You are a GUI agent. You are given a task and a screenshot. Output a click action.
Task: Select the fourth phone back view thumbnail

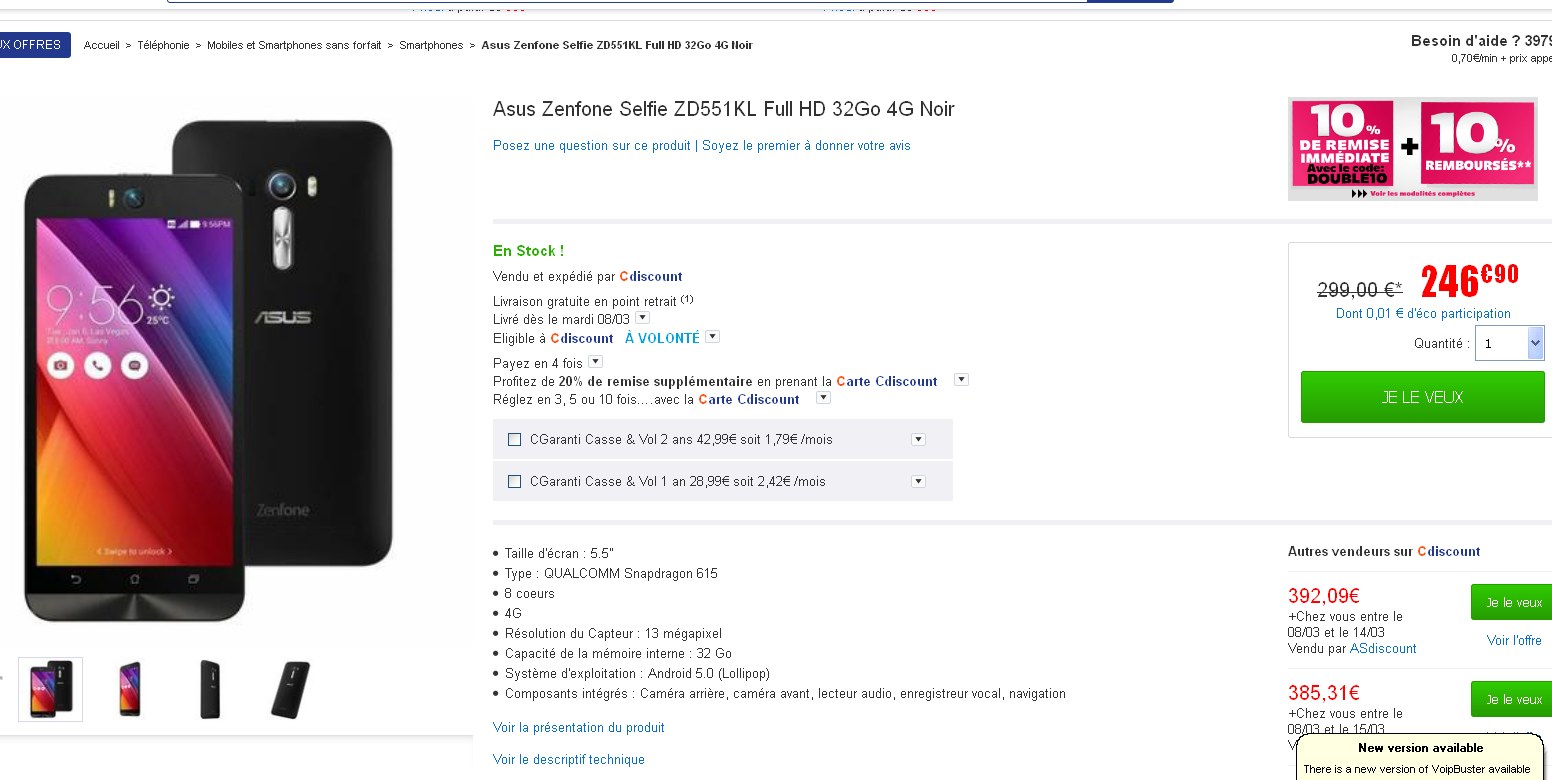point(289,689)
